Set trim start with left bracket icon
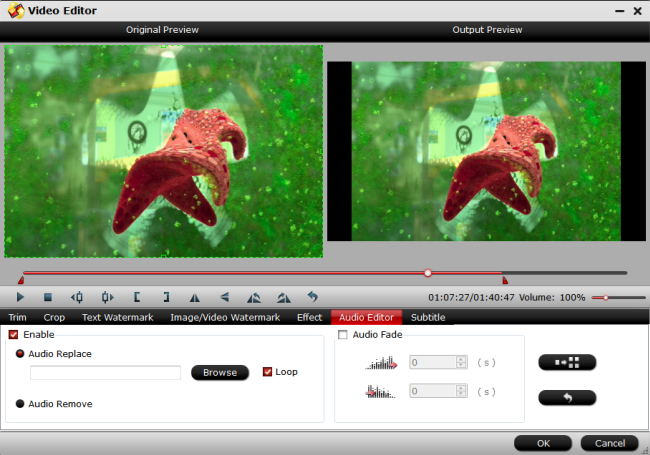Screen dimensions: 650x455 [137, 297]
